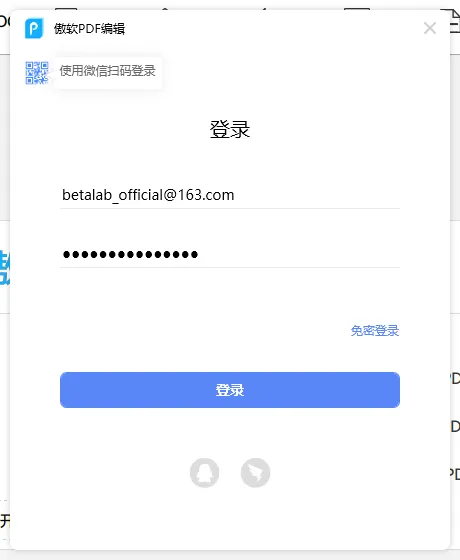Submit with the blue 登录 button
Viewport: 460px width, 560px height.
(x=230, y=390)
